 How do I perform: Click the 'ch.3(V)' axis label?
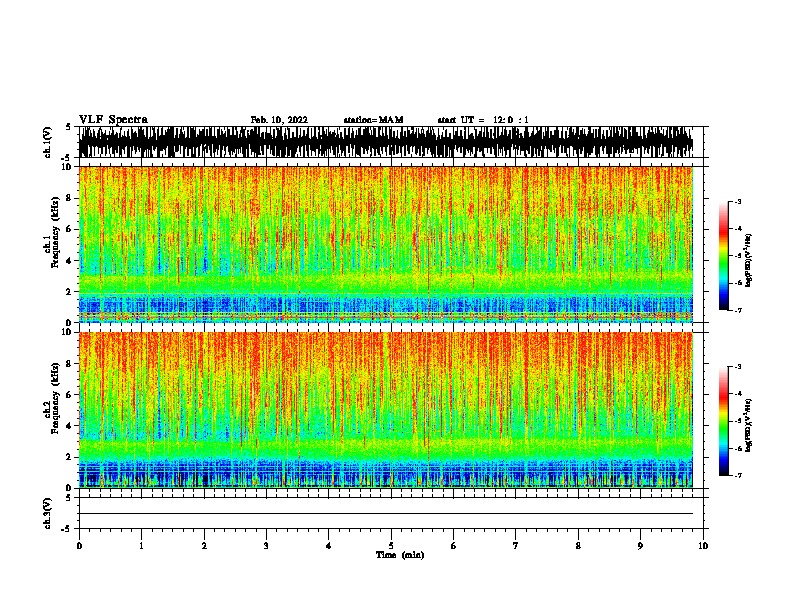(48, 513)
